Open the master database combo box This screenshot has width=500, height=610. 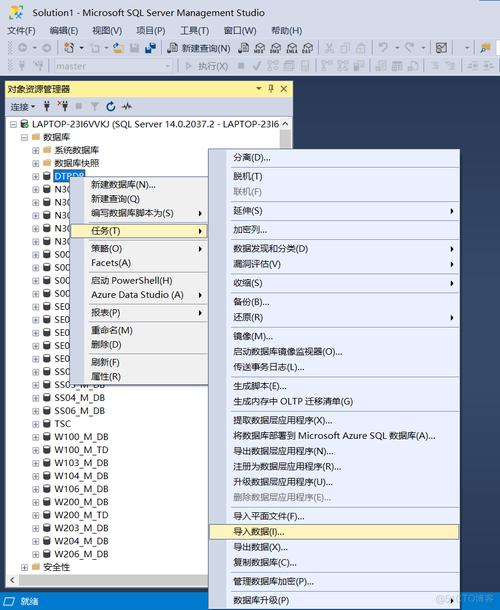tap(113, 66)
